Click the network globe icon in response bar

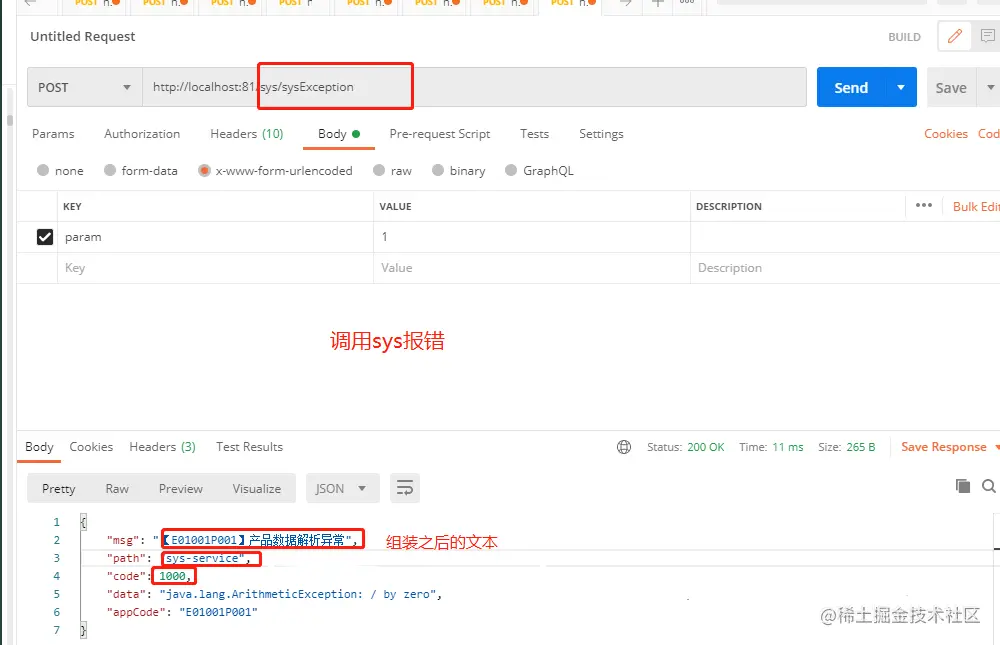click(x=624, y=447)
